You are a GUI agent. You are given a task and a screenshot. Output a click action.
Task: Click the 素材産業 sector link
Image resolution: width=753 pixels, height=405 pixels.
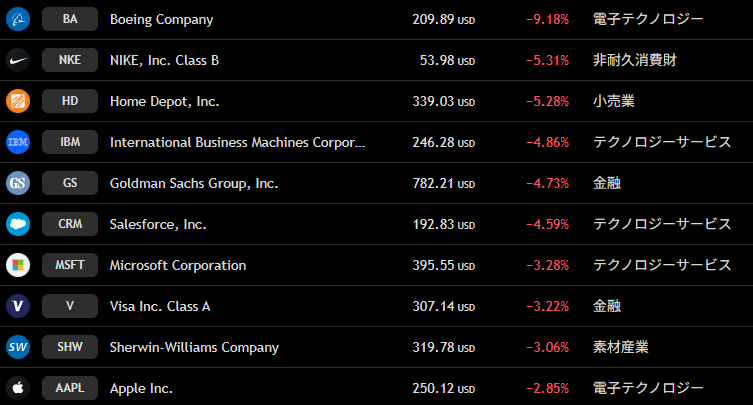[x=620, y=347]
